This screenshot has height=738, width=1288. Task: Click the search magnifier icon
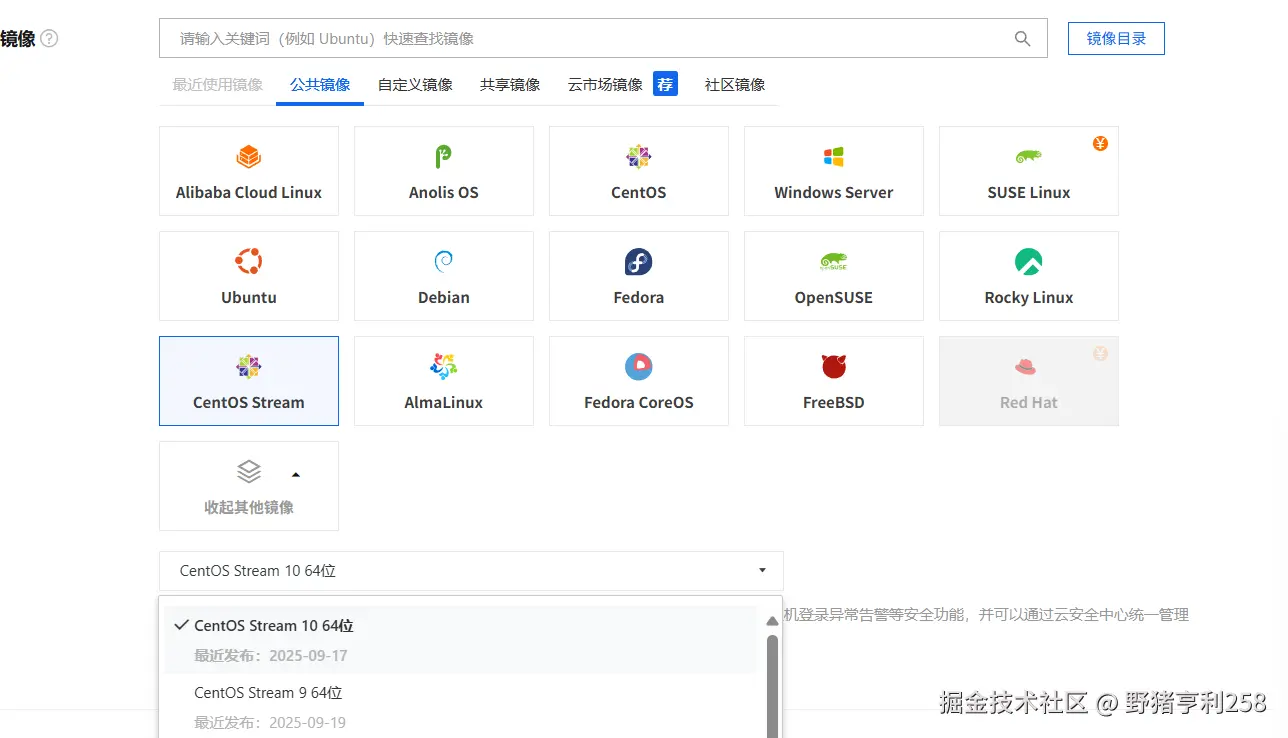click(x=1022, y=39)
